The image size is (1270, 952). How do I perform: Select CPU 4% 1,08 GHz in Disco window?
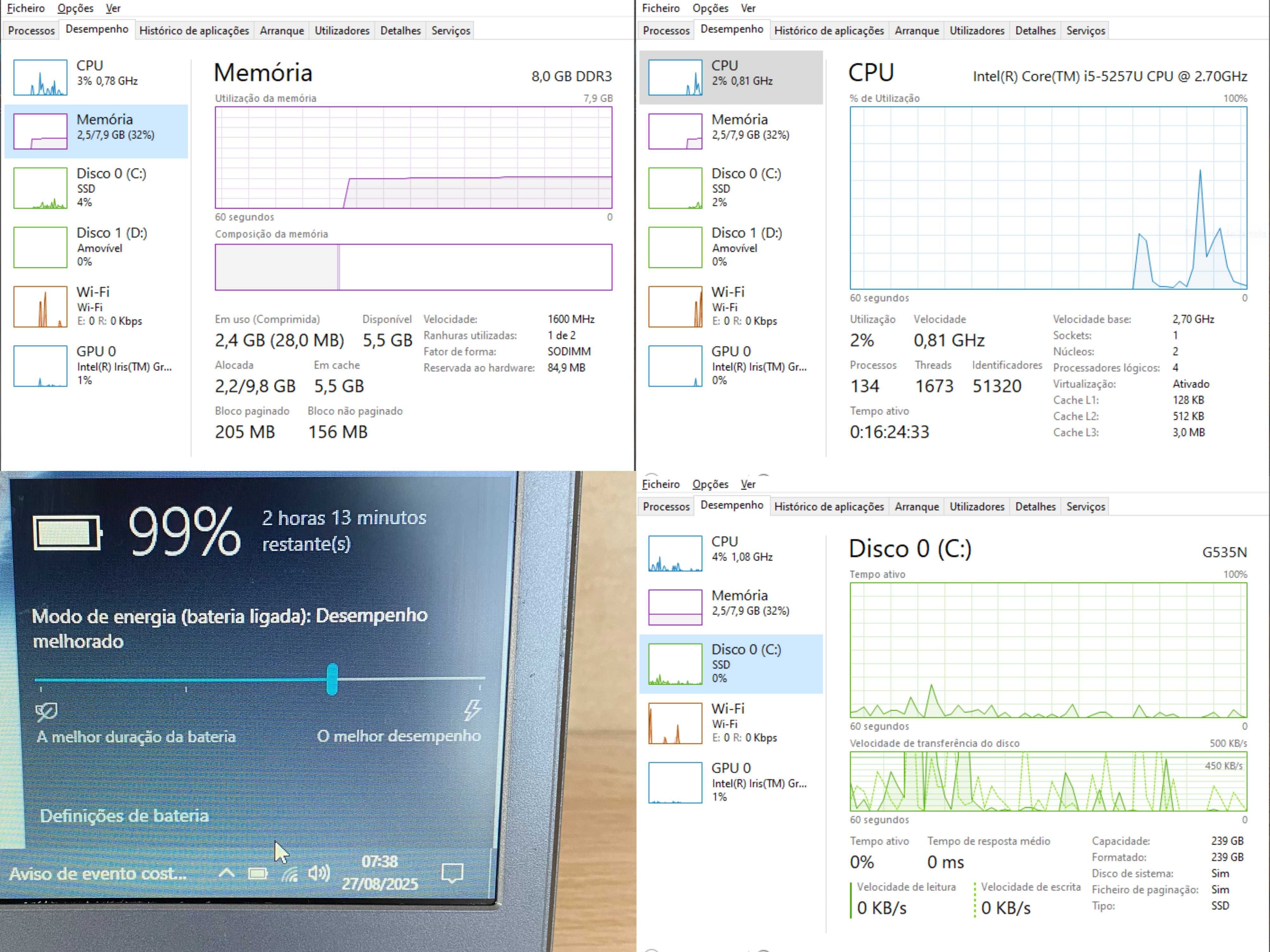731,553
